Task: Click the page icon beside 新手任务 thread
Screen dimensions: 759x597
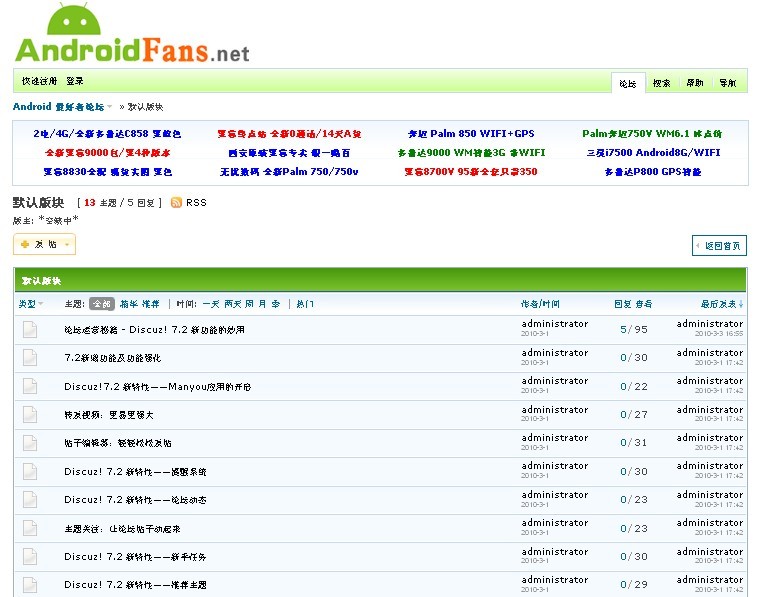Action: [30, 556]
